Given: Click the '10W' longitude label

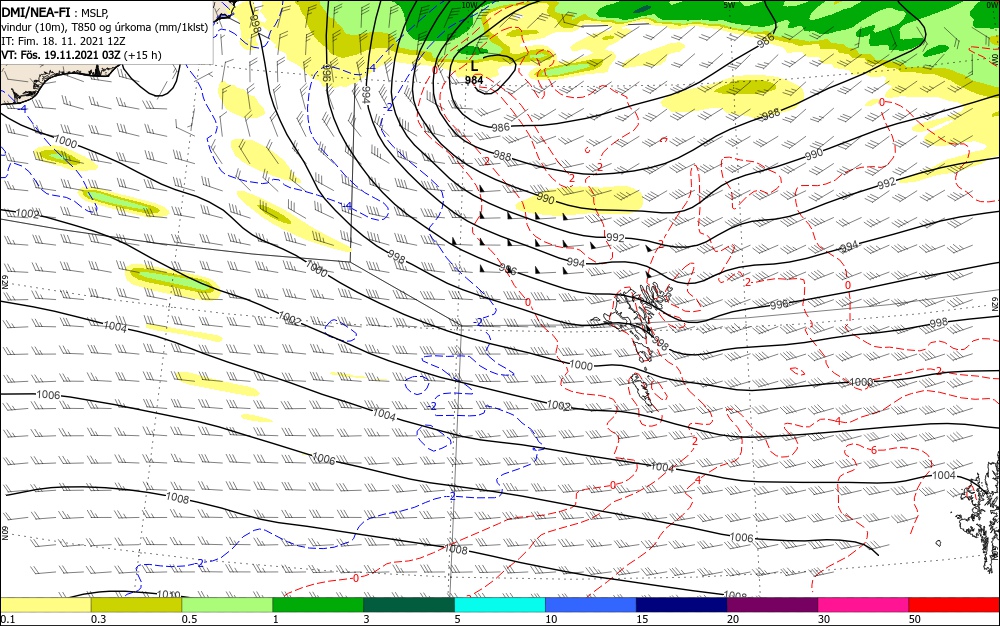Looking at the screenshot, I should [469, 5].
